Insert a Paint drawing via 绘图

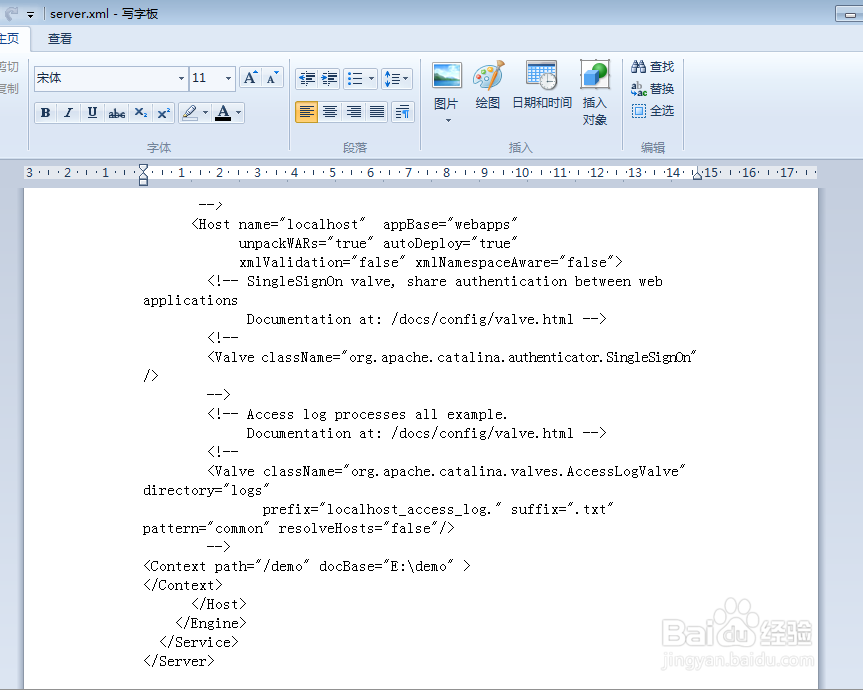[488, 85]
